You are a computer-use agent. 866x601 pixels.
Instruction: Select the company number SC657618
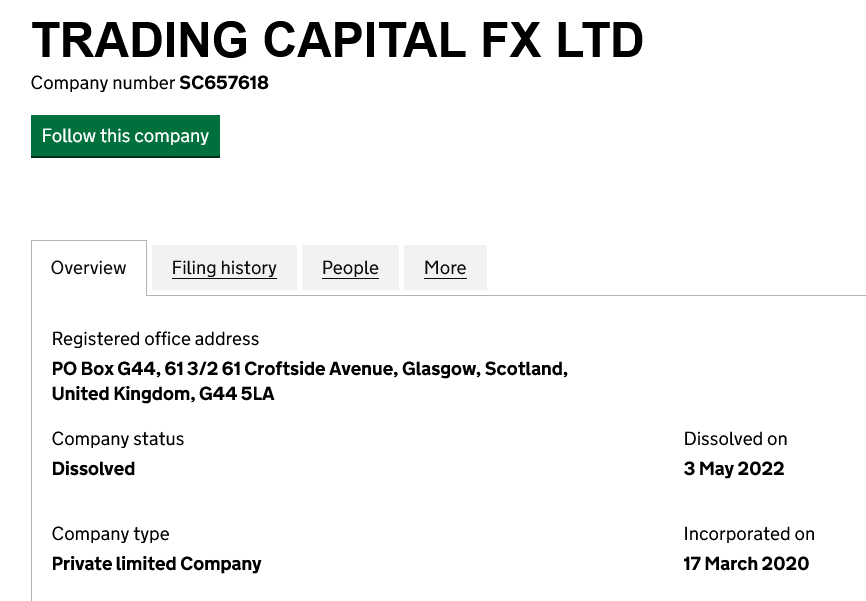(224, 83)
